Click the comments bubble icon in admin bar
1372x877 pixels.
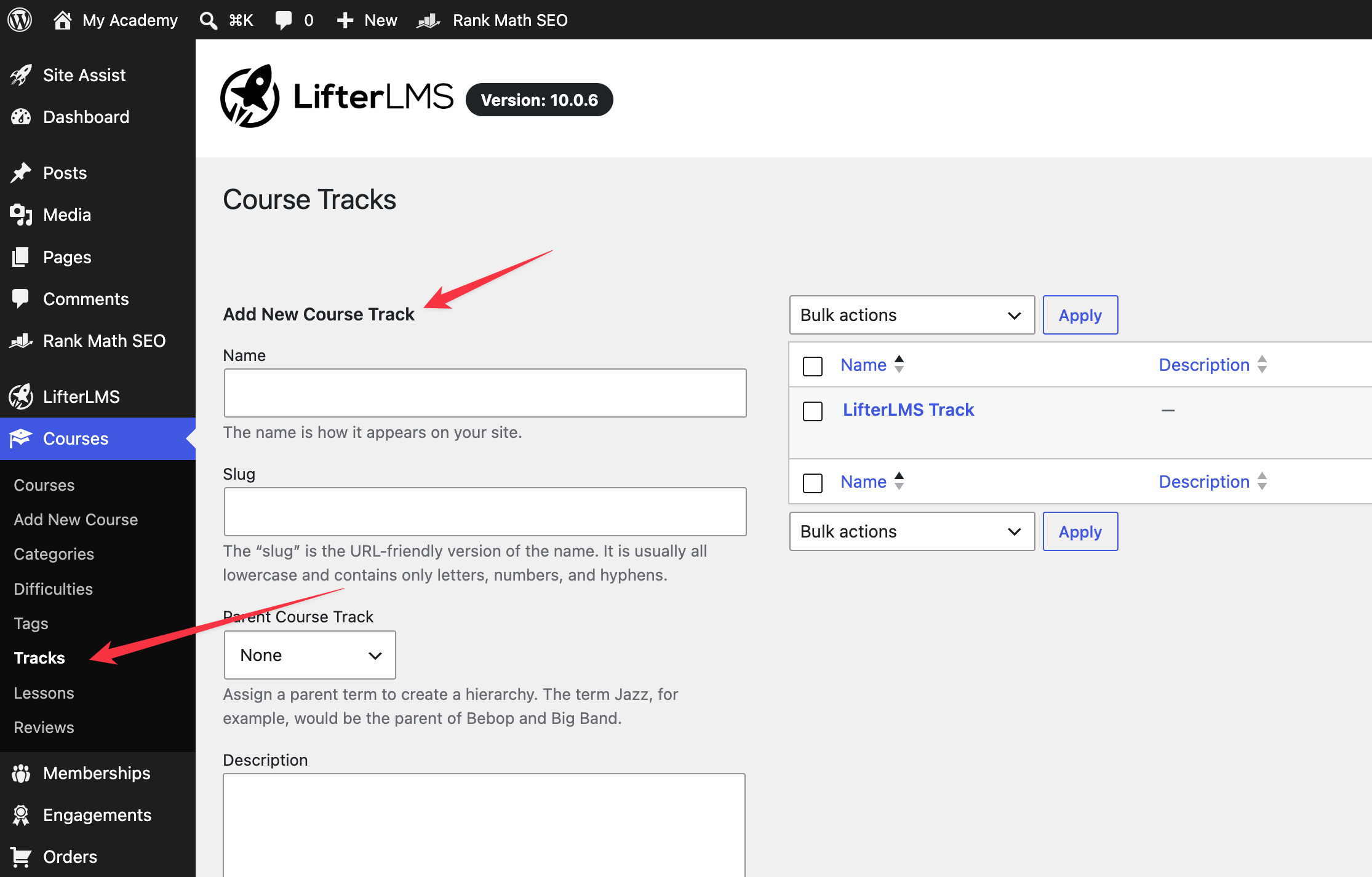284,20
